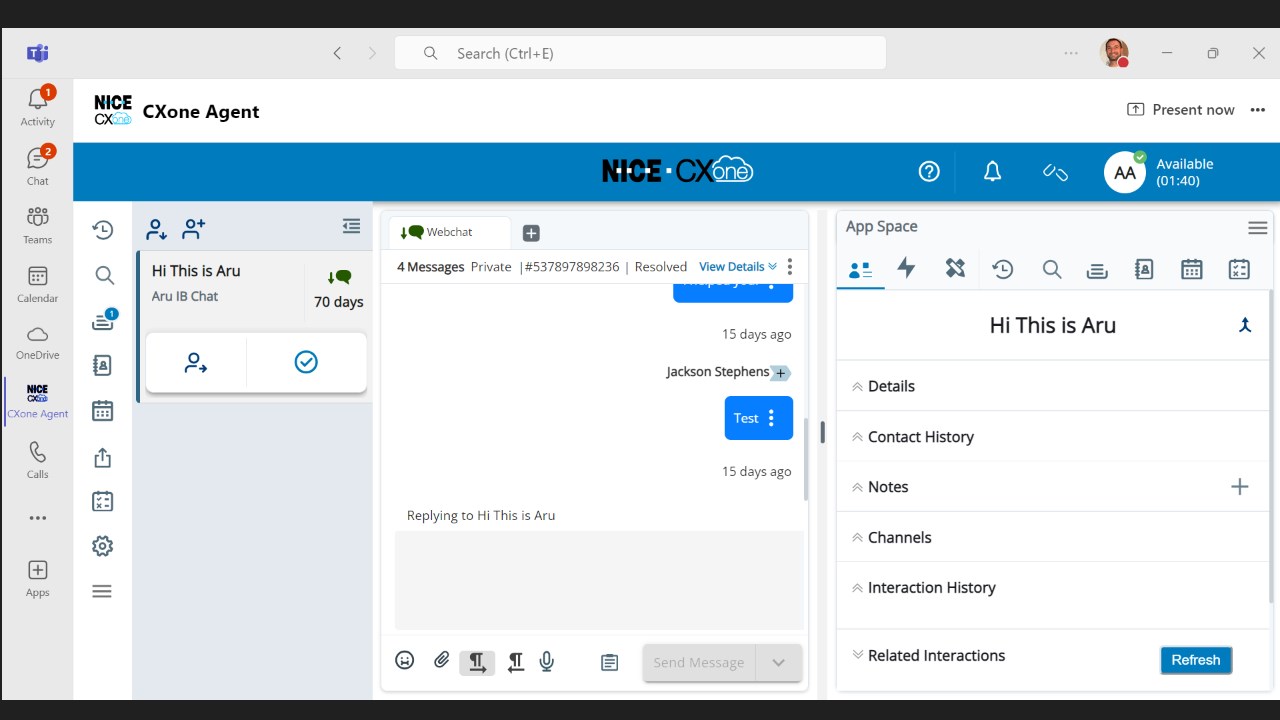Open search tab in App Space

[1051, 269]
